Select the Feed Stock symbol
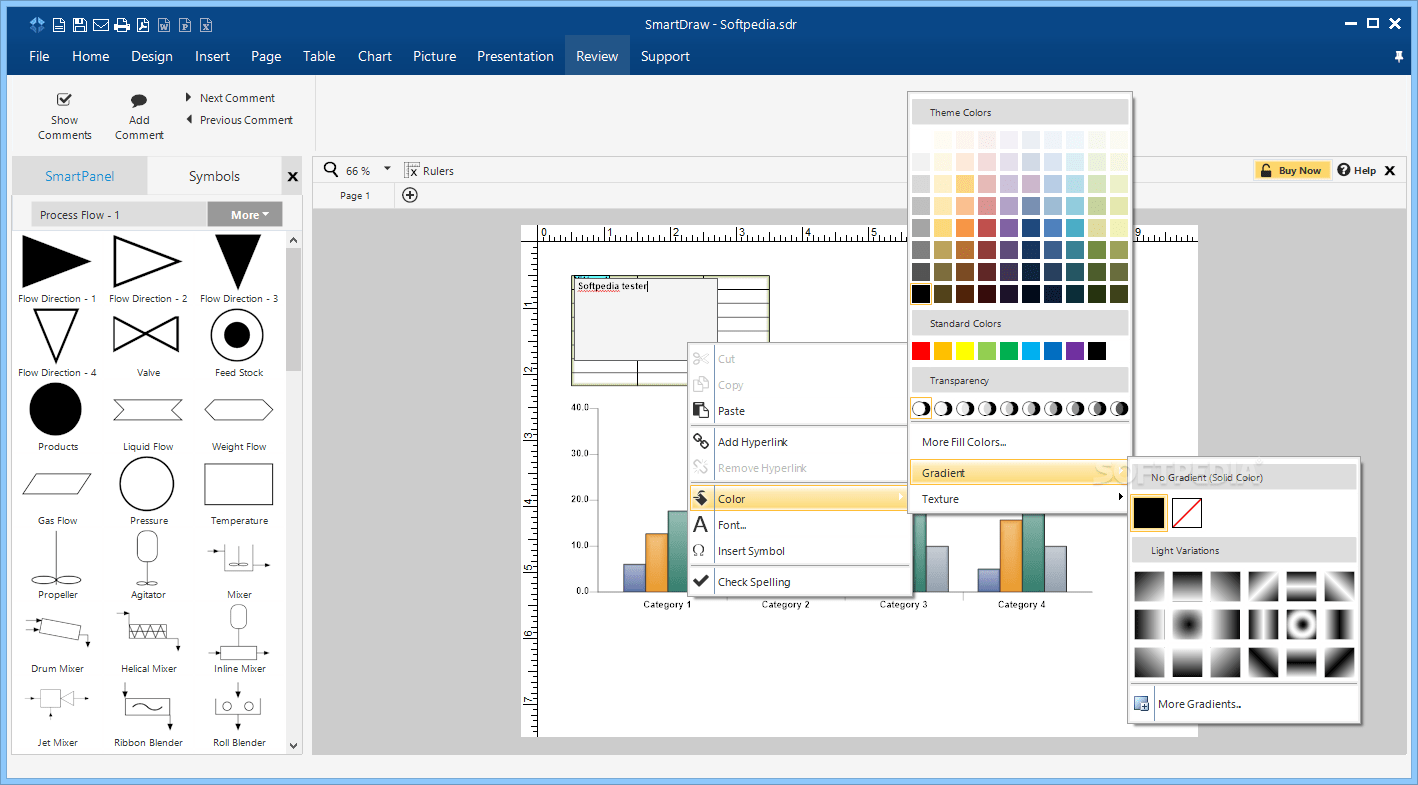The image size is (1418, 785). pyautogui.click(x=237, y=331)
